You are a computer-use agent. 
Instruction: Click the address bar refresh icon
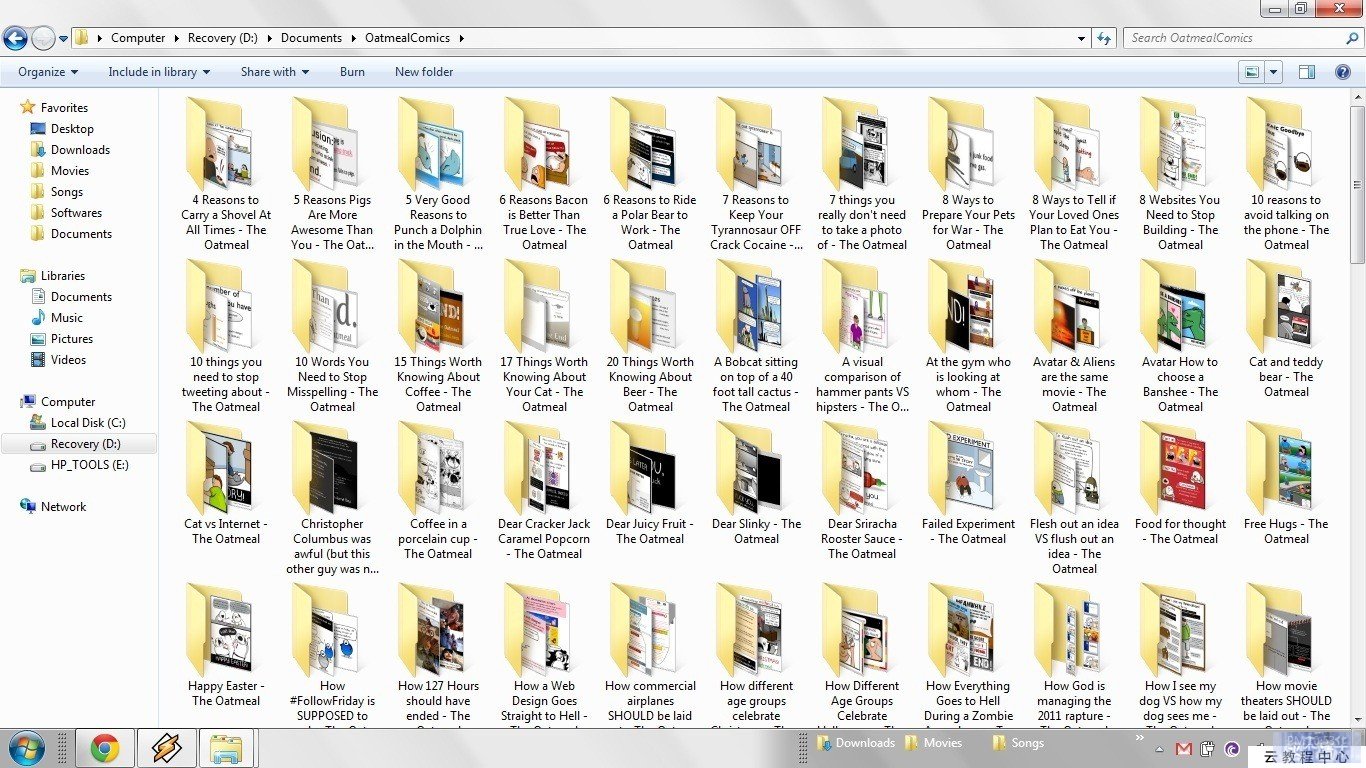(x=1104, y=38)
